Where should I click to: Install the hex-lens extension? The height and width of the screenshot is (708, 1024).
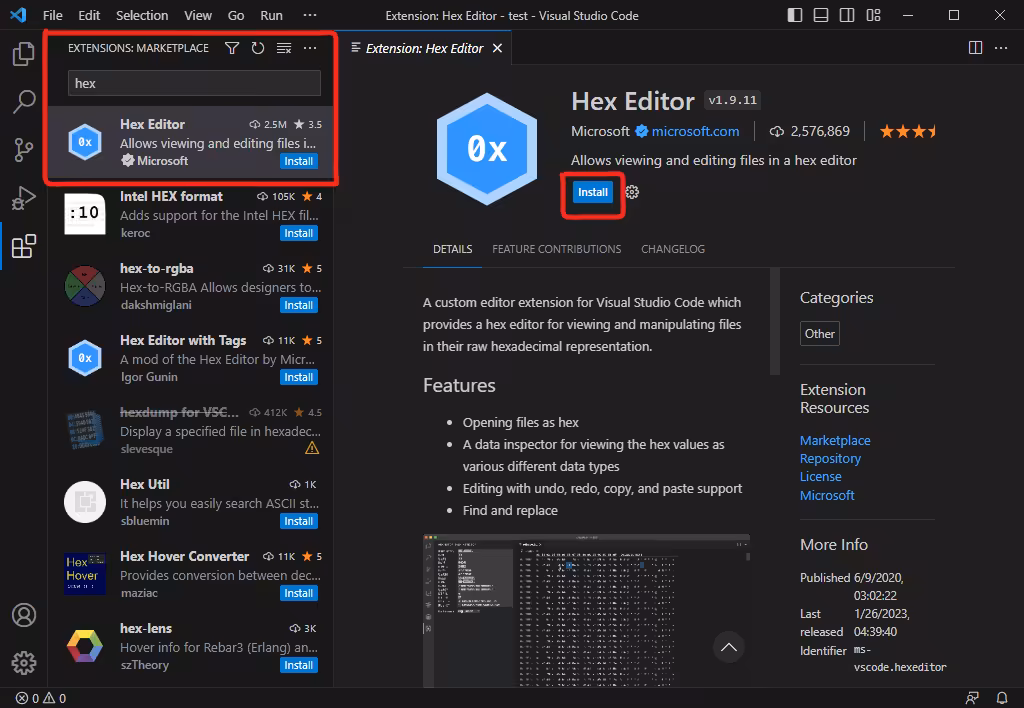[x=298, y=665]
